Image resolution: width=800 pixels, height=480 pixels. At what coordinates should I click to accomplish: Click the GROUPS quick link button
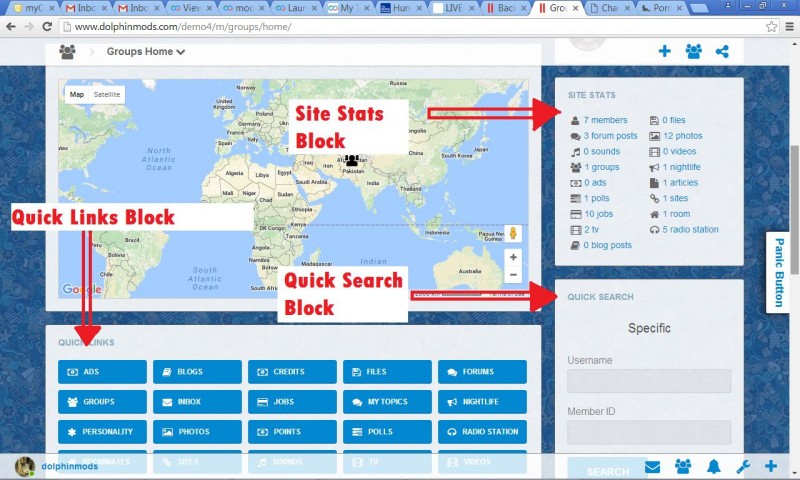pos(102,402)
